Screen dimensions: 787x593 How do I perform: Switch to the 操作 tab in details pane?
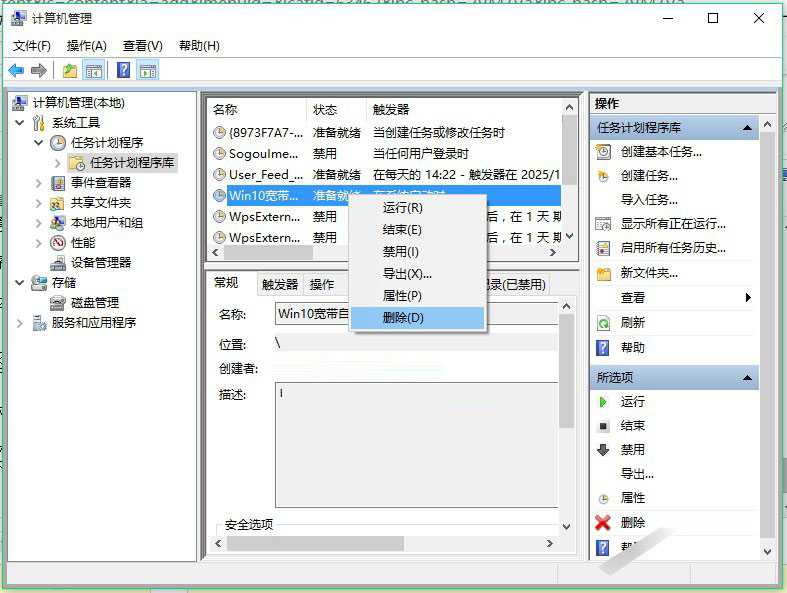(x=322, y=285)
